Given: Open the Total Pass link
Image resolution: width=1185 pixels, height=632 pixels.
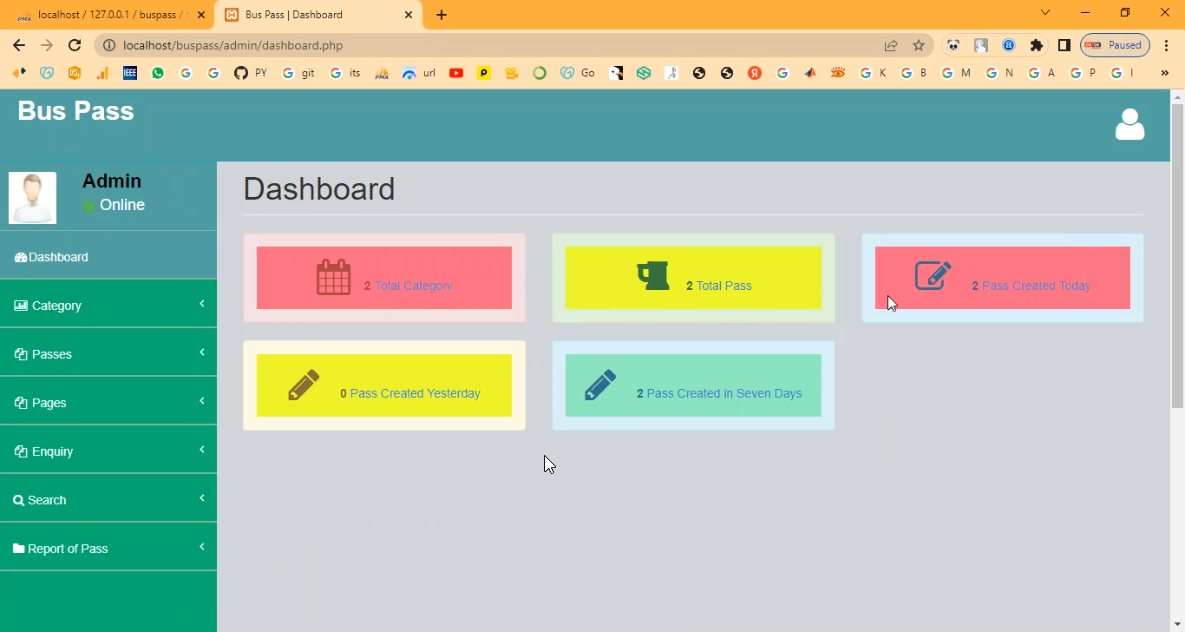Looking at the screenshot, I should coord(724,286).
